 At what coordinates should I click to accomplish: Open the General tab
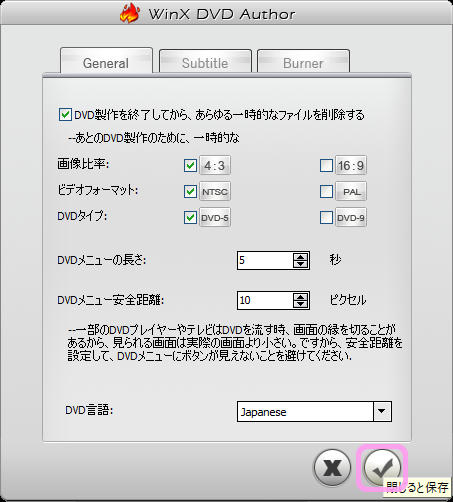click(x=106, y=61)
